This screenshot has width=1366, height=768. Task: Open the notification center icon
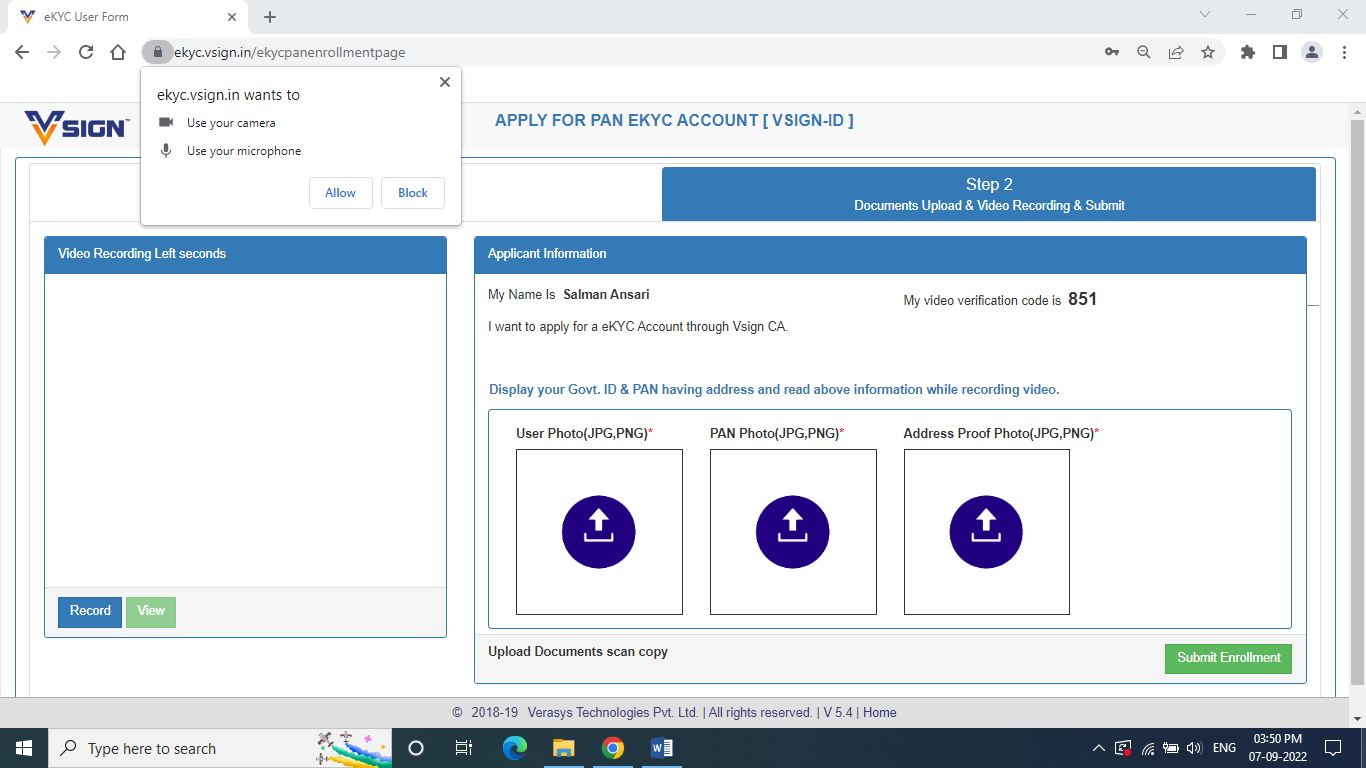(1332, 748)
